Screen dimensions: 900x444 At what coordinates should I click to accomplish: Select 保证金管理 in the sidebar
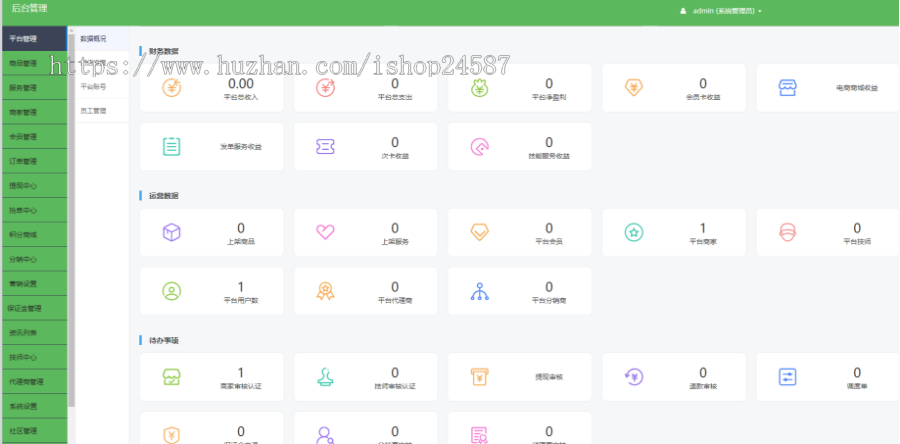pyautogui.click(x=34, y=308)
